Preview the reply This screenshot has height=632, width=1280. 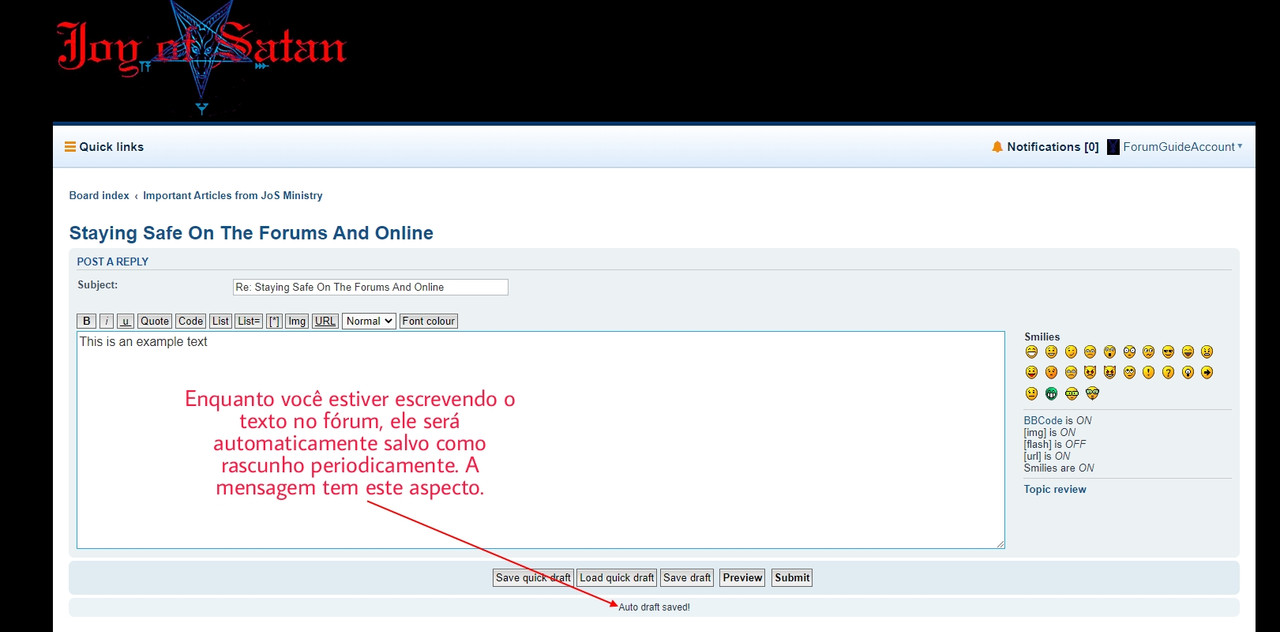click(x=743, y=578)
